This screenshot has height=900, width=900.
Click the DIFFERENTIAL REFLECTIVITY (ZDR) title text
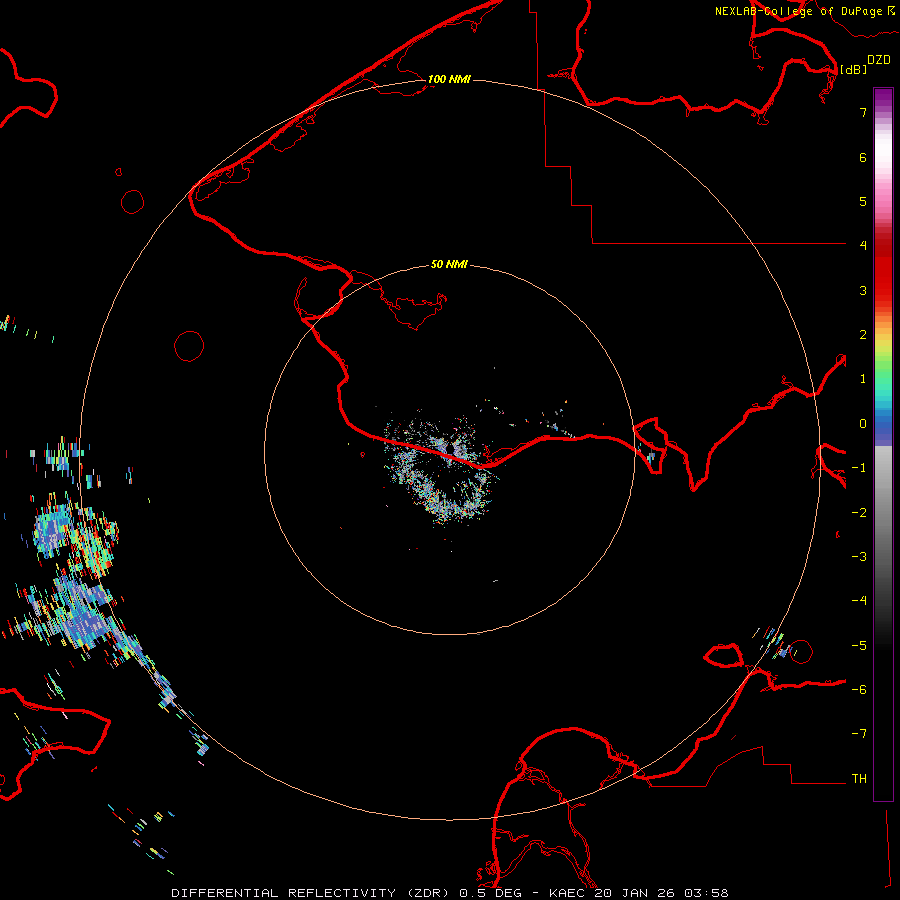click(x=312, y=893)
